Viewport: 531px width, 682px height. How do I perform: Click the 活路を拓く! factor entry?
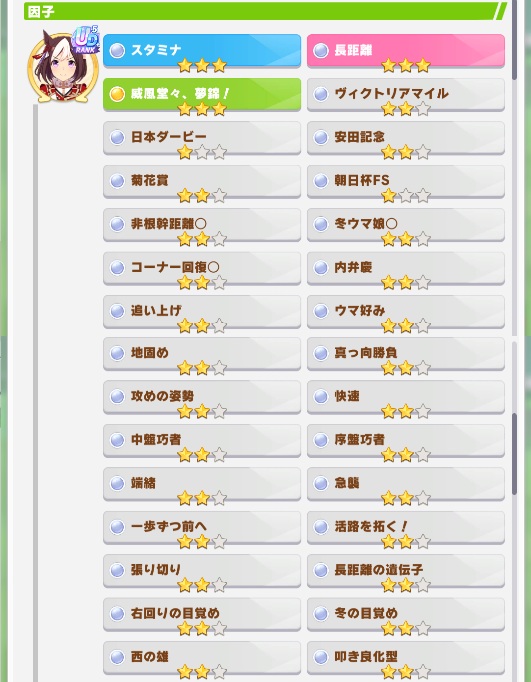point(406,527)
